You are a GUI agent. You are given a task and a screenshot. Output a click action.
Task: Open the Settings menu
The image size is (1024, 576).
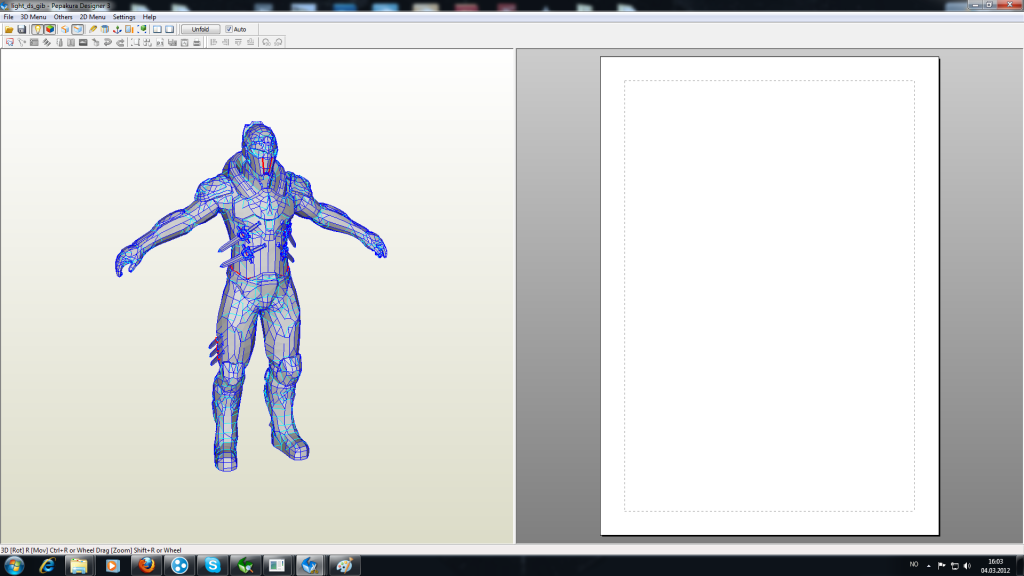point(123,17)
